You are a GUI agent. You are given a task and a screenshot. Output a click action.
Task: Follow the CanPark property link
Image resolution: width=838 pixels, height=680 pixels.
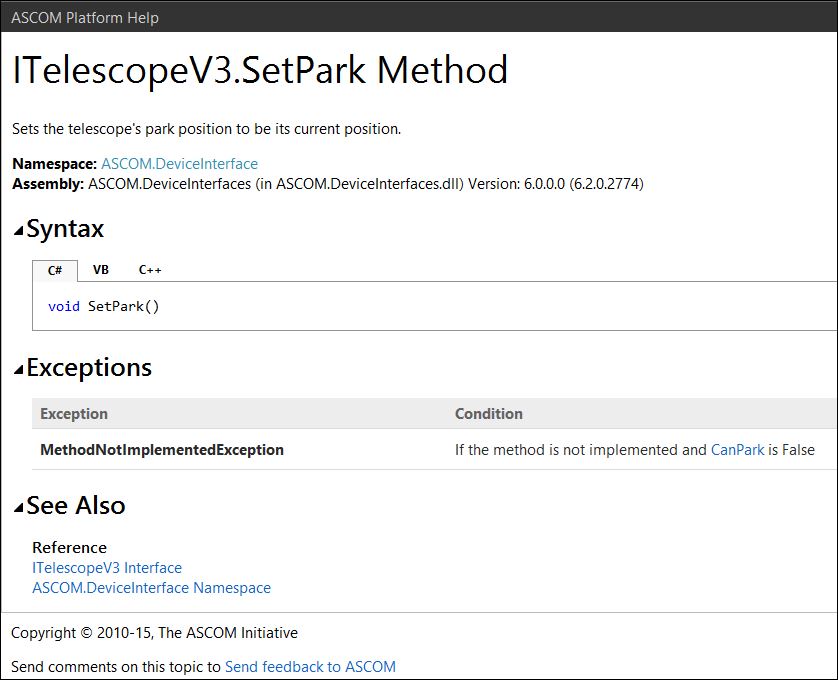[x=737, y=450]
